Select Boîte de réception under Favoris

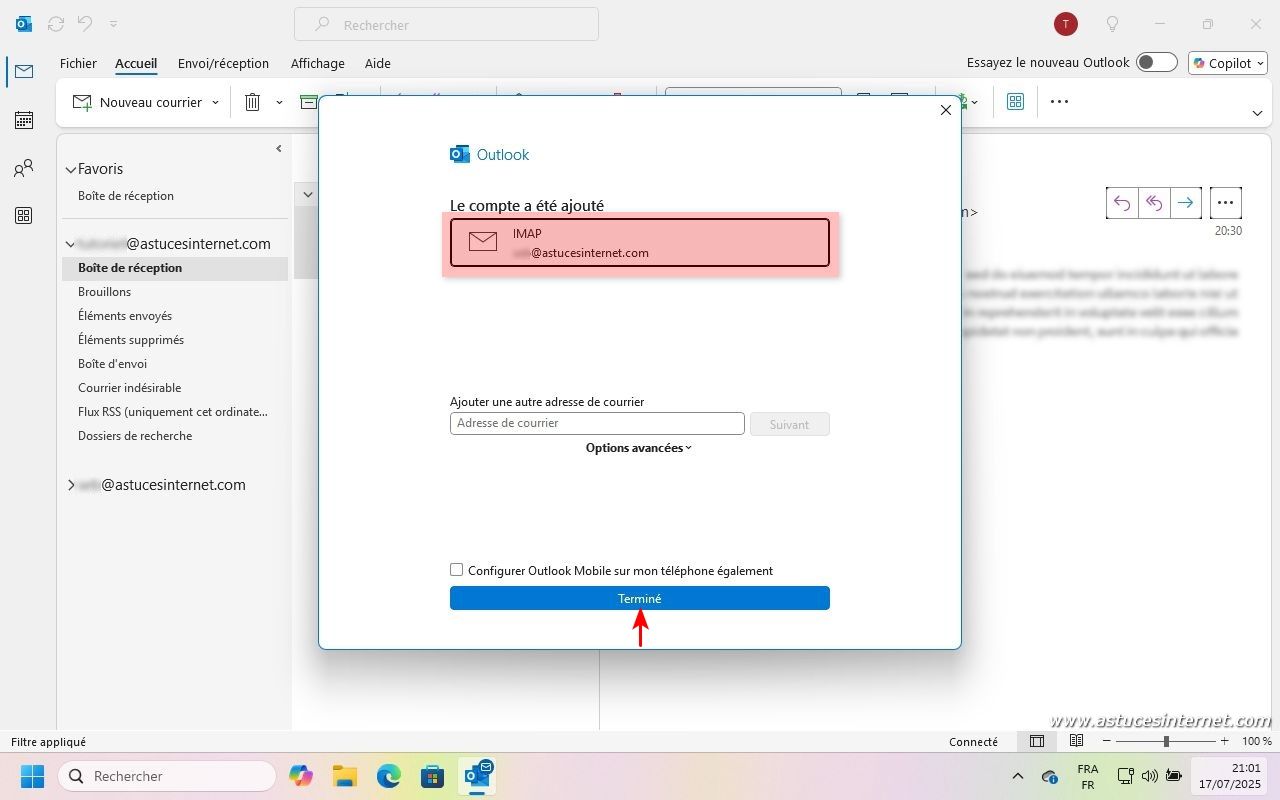[126, 196]
